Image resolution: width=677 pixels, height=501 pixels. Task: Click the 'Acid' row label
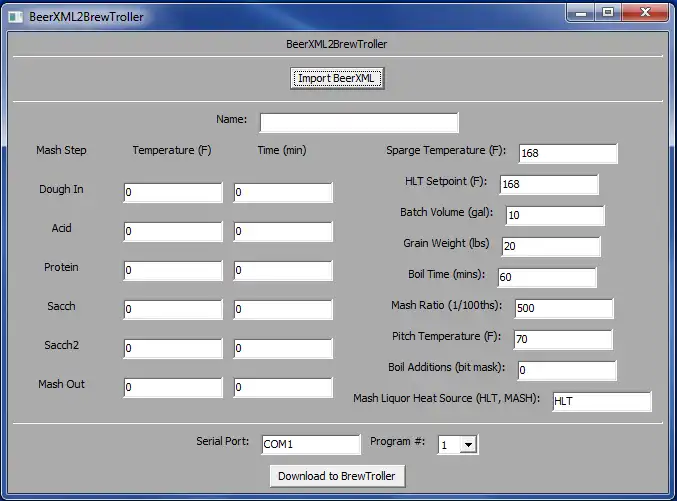coord(61,228)
